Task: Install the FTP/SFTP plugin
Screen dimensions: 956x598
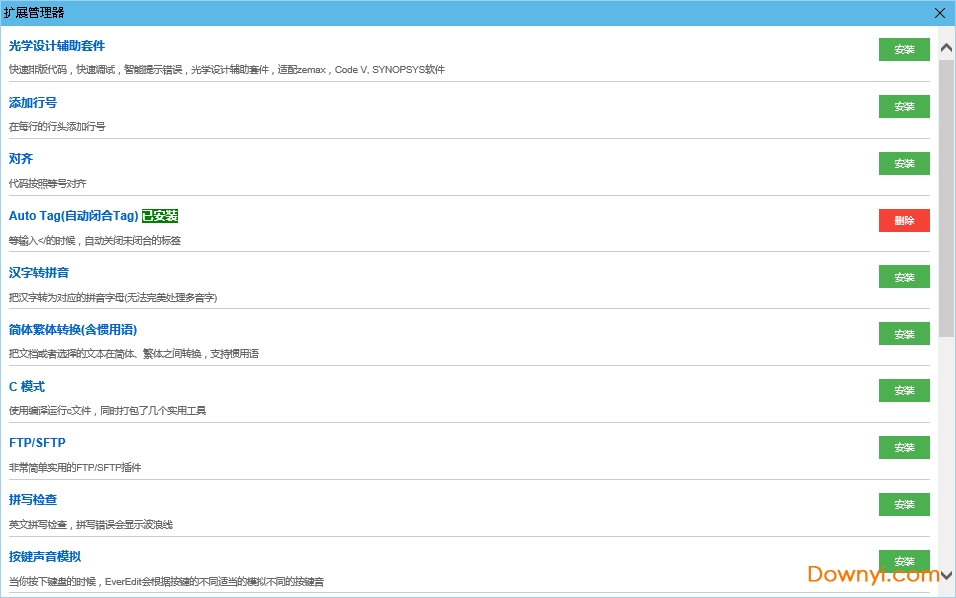Action: [x=904, y=447]
